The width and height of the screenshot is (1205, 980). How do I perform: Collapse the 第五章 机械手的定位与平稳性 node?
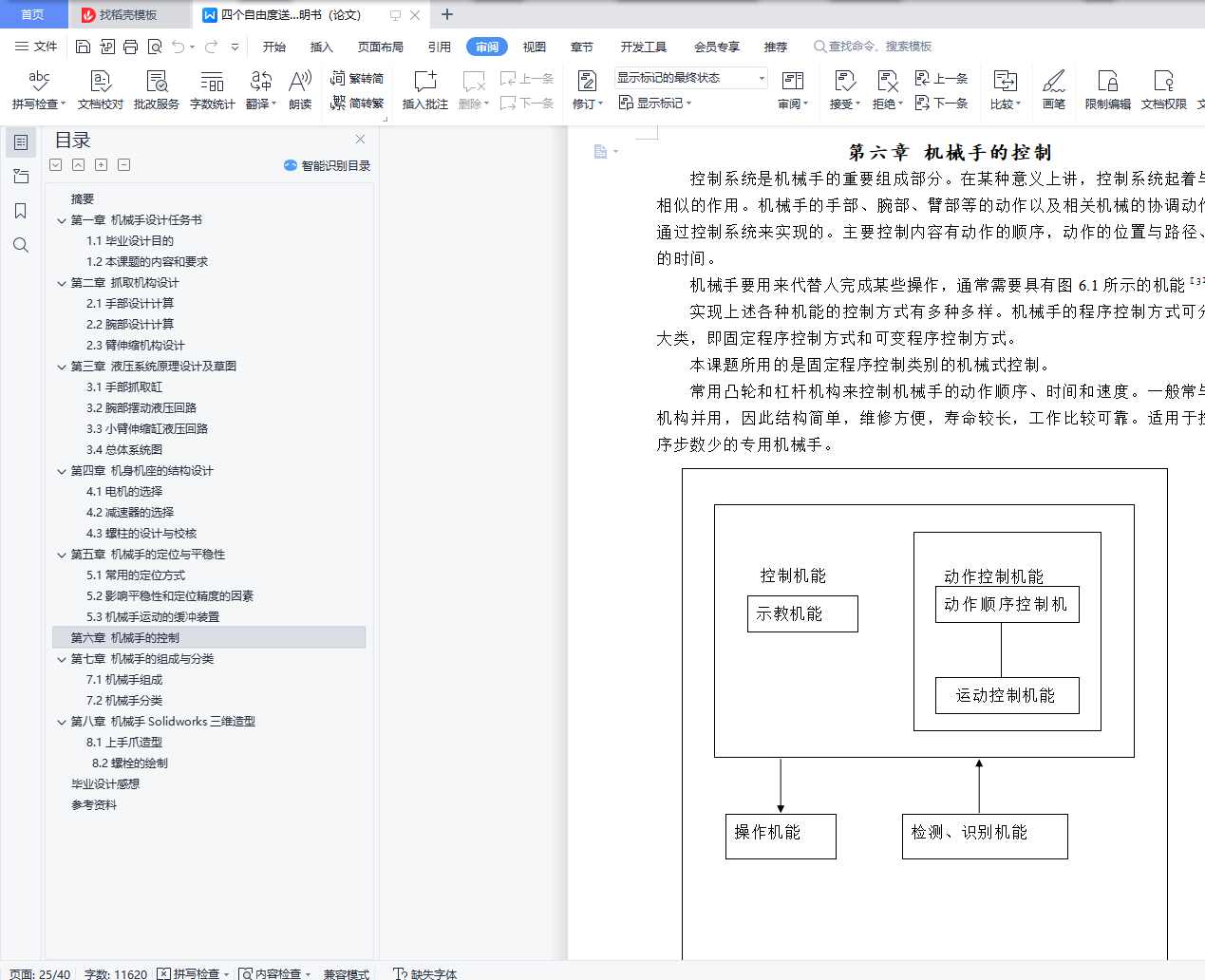62,555
